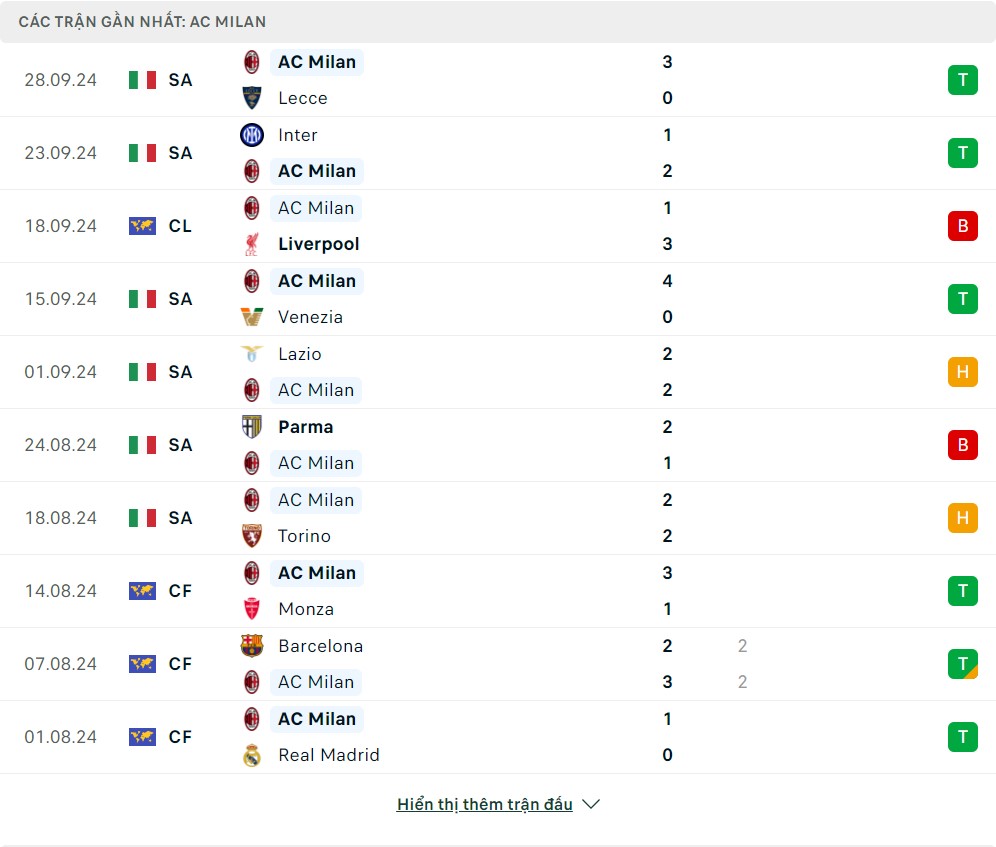Viewport: 996px width, 847px height.
Task: Click the Lecce club crest icon
Action: pos(252,98)
